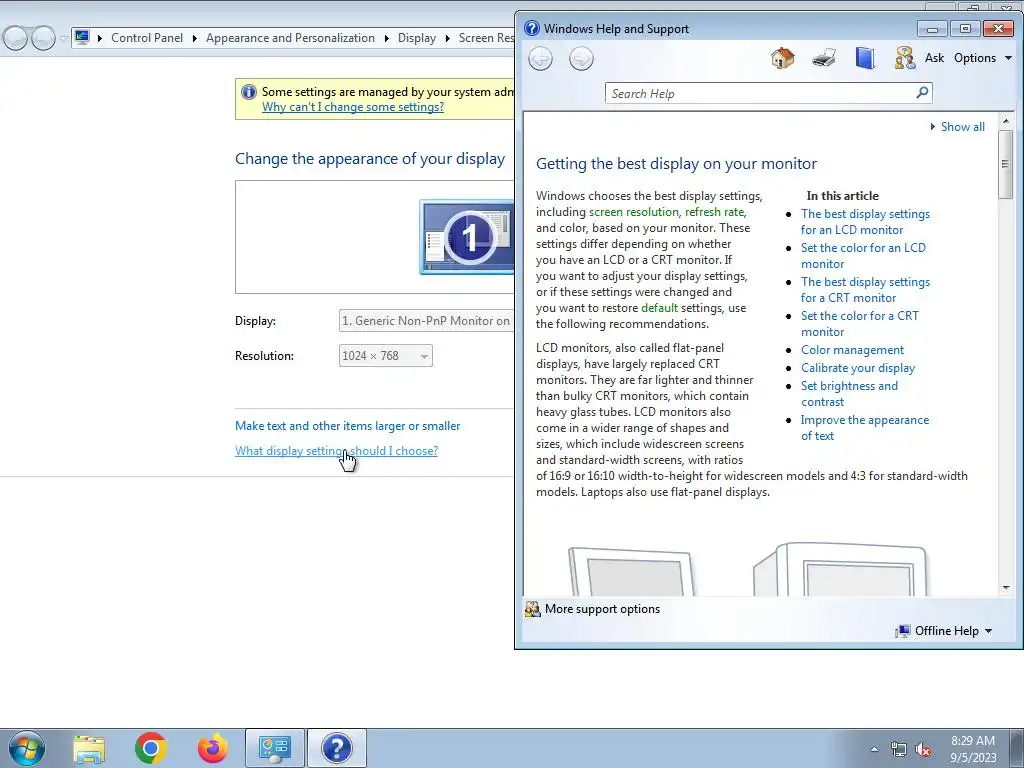This screenshot has height=768, width=1024.
Task: Click the search magnifier in Help
Action: 922,93
